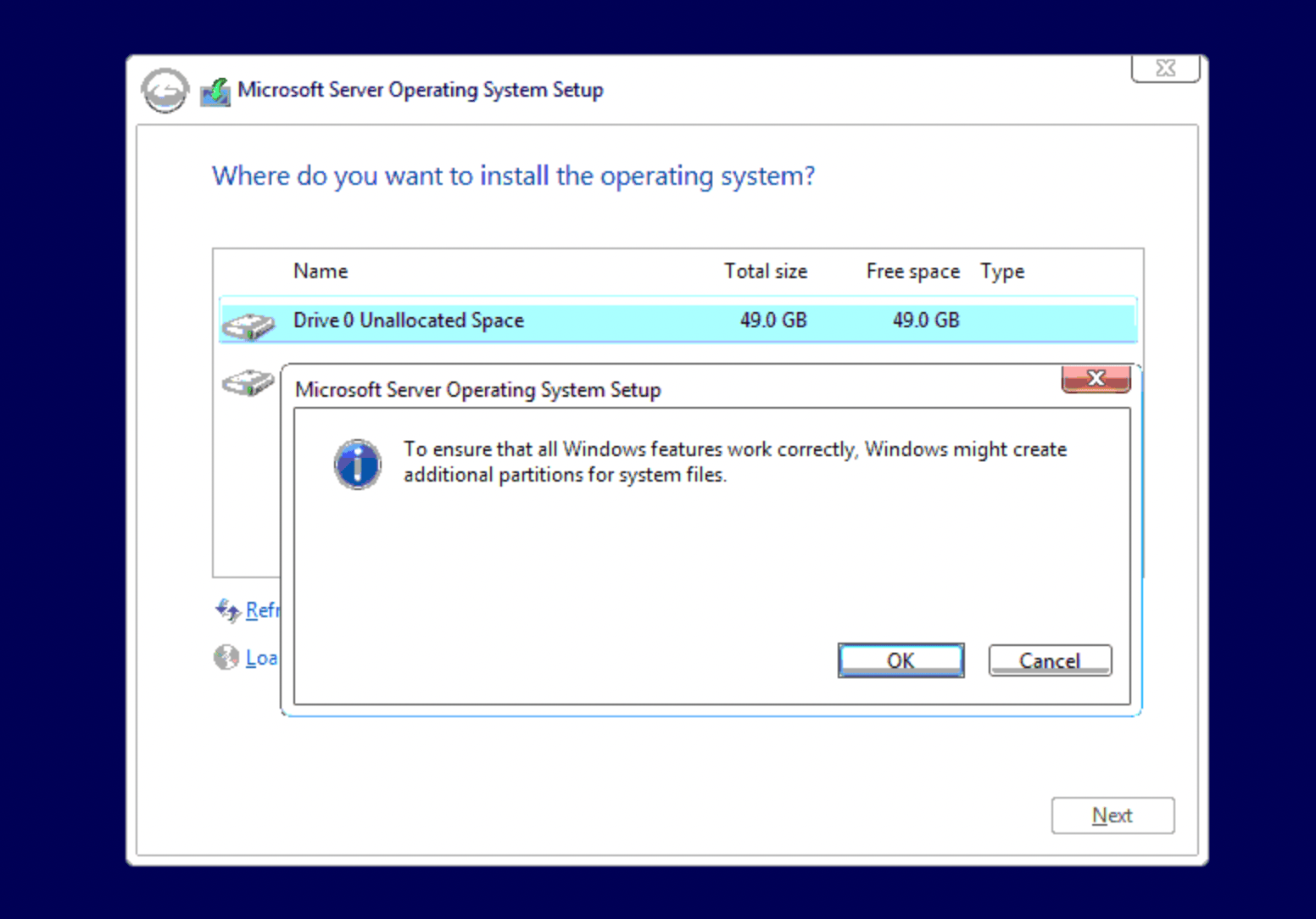Click the Load driver disc icon

tap(226, 657)
